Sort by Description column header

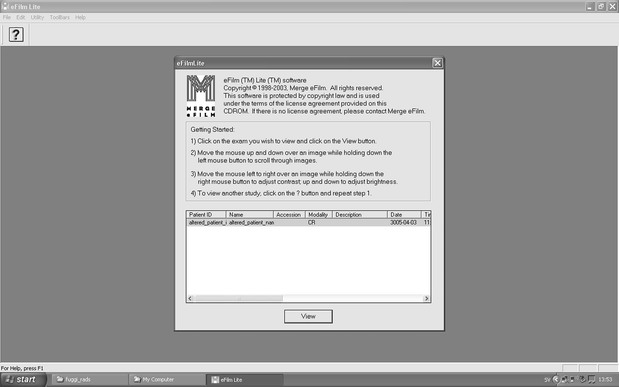click(x=360, y=214)
